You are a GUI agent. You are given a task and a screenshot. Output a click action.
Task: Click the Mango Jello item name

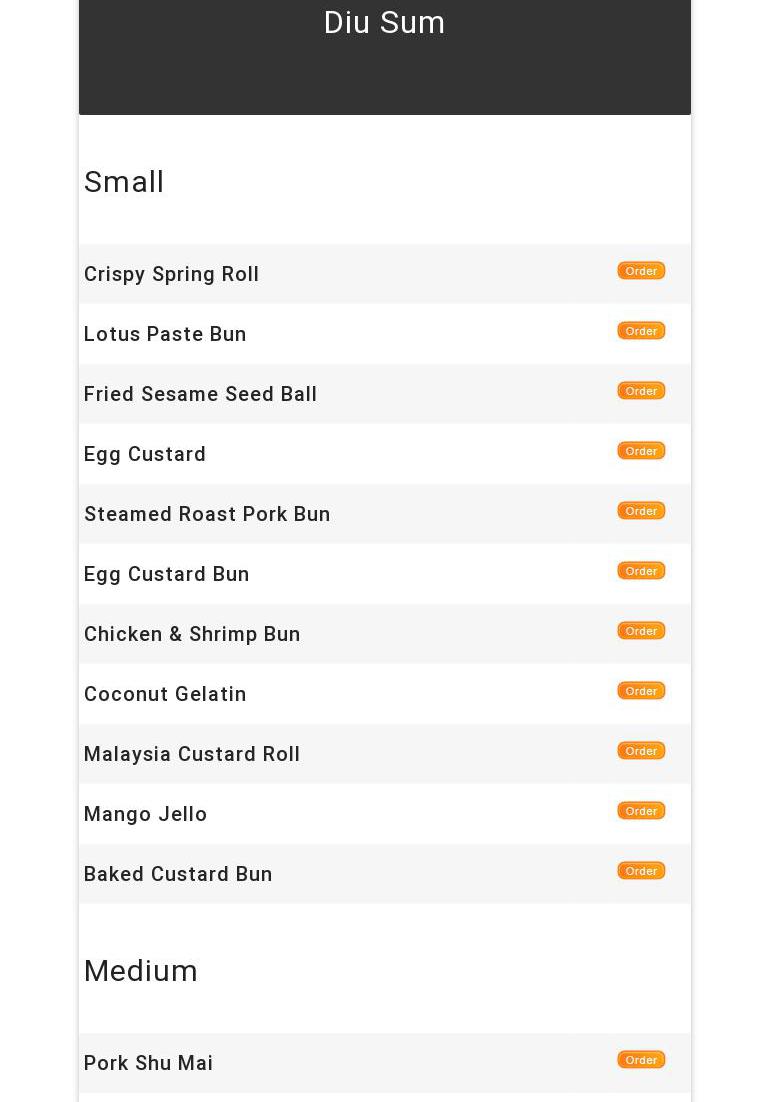(x=146, y=814)
